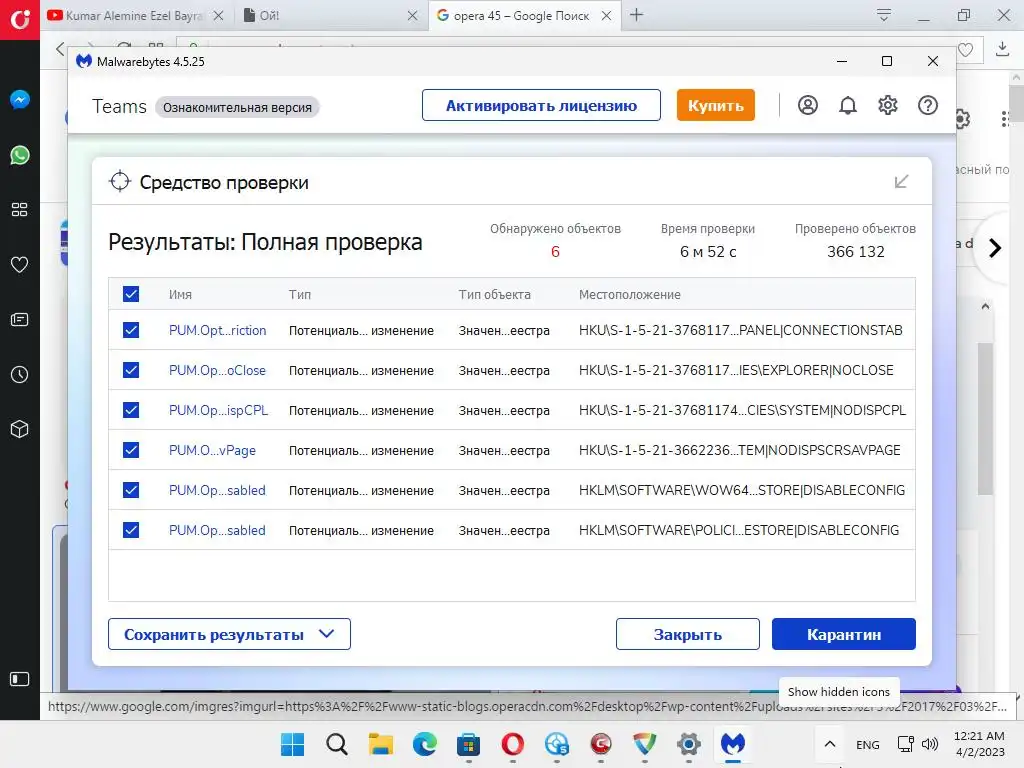Sort by Тип column header
This screenshot has width=1024, height=768.
click(300, 295)
